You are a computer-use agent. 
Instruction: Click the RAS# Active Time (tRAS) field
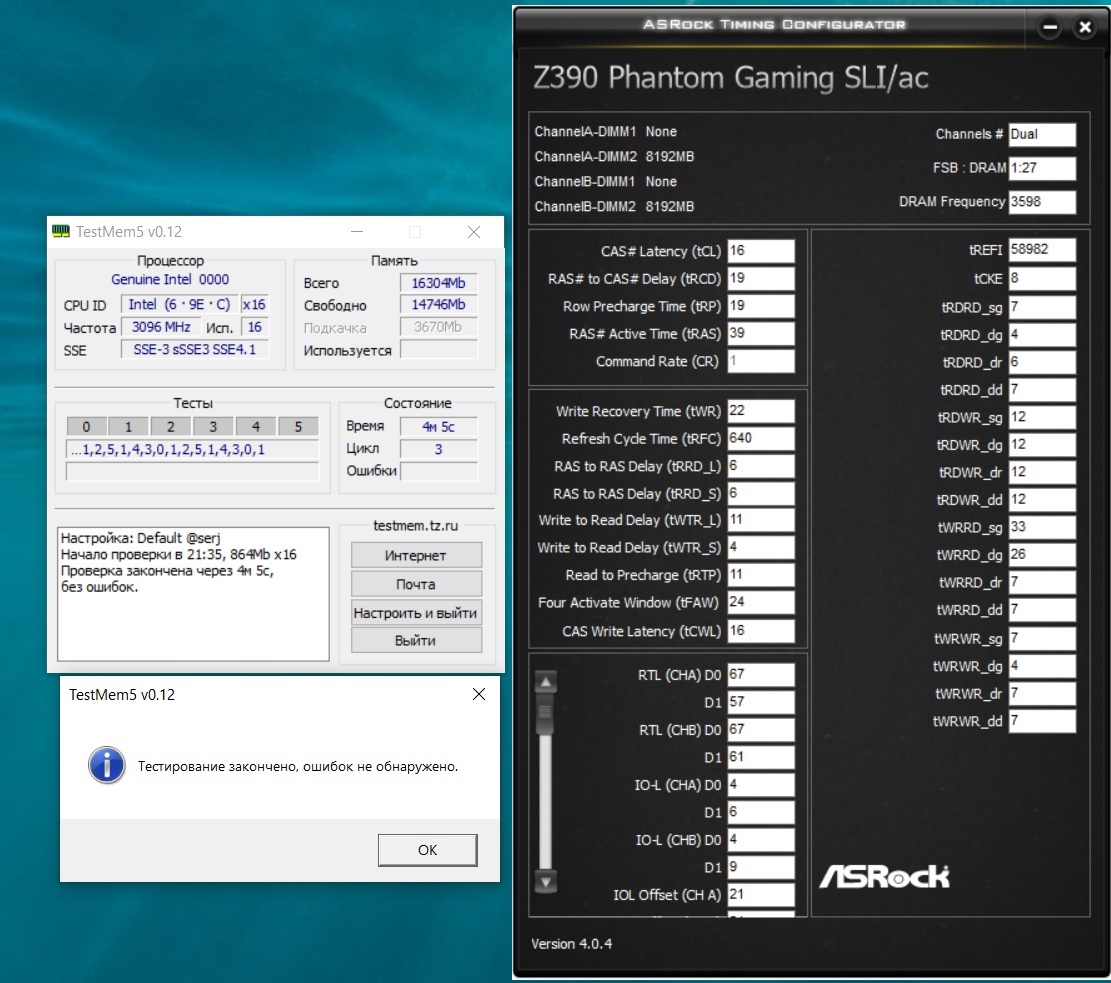tap(761, 334)
